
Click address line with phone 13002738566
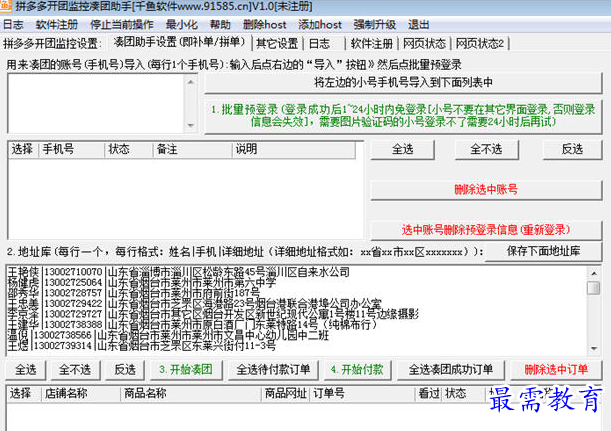pos(168,335)
